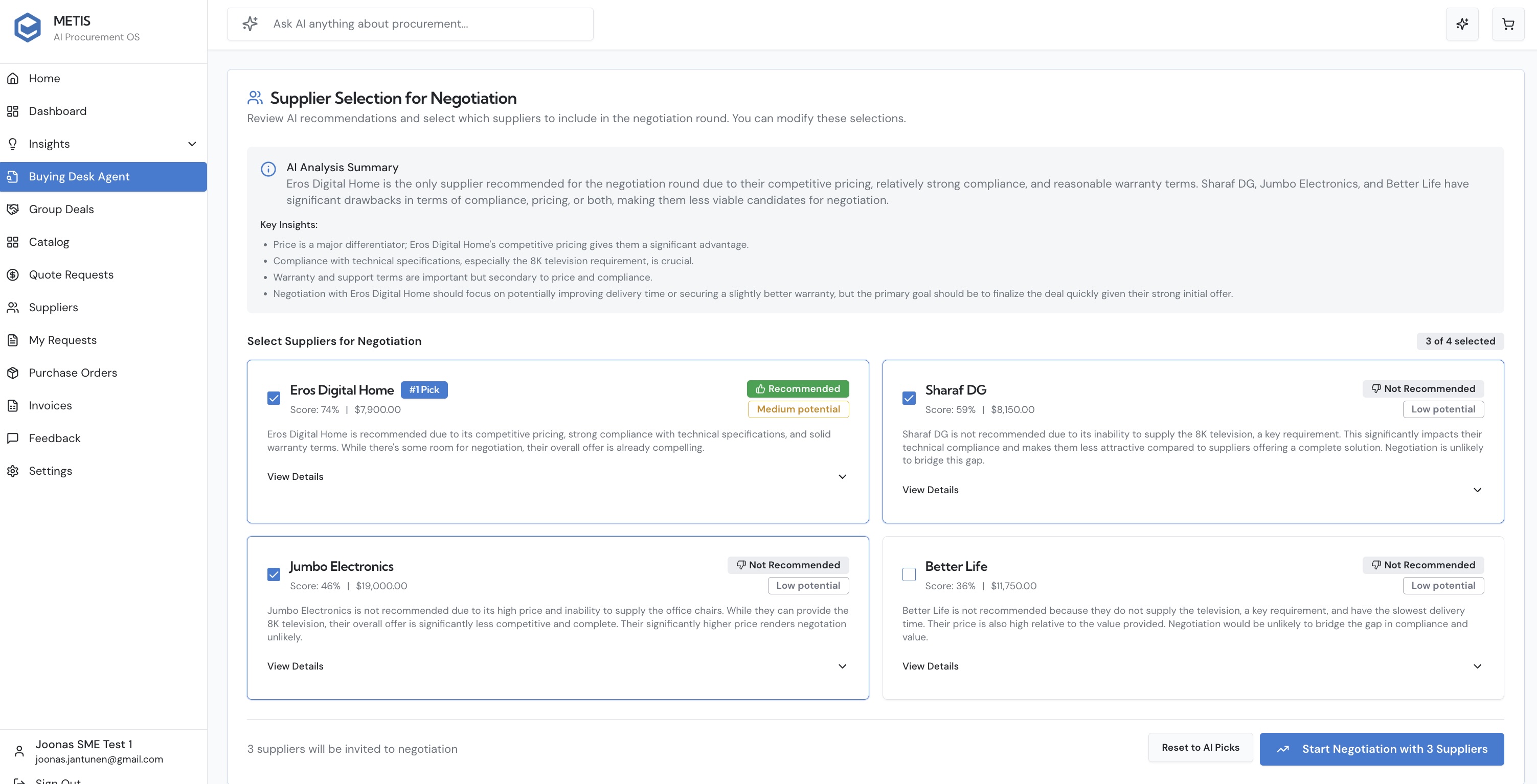
Task: Open Invoices in the sidebar
Action: pos(103,406)
